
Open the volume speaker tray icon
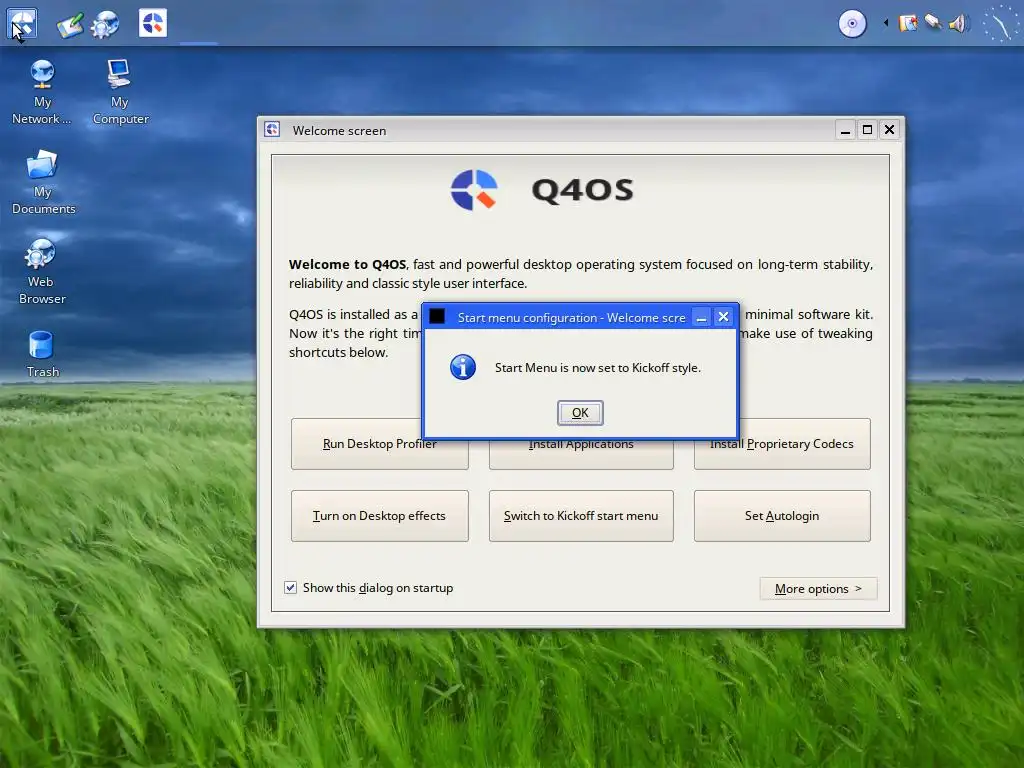point(958,24)
